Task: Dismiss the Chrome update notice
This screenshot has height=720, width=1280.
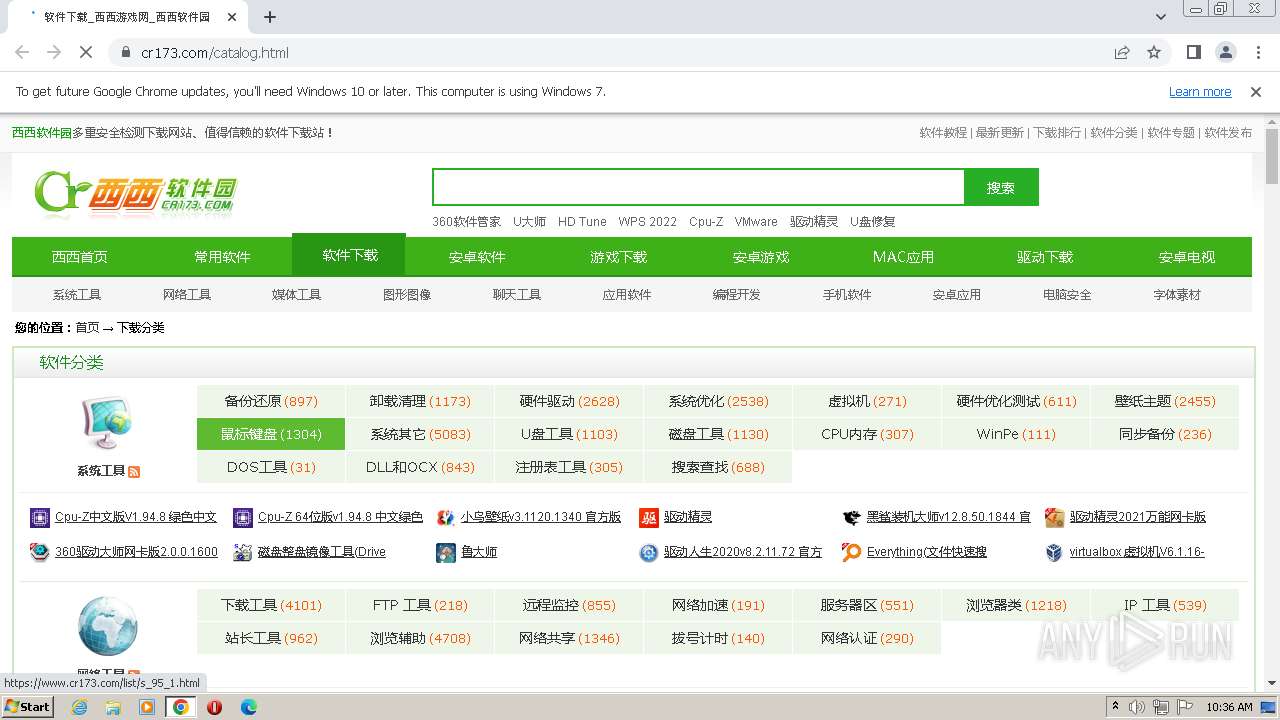Action: coord(1256,92)
